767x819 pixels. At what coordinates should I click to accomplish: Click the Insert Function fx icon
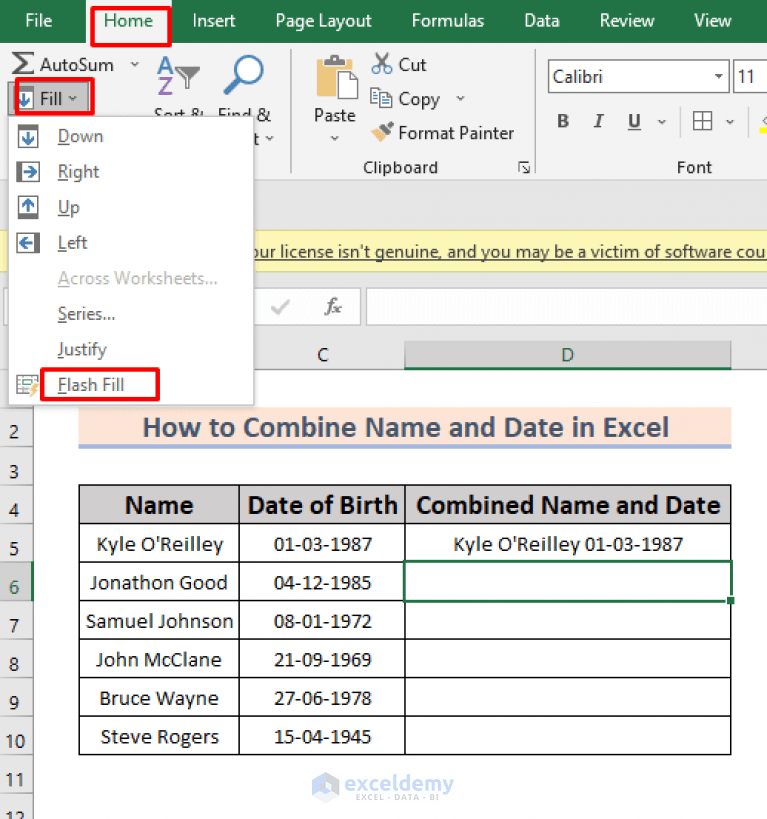click(x=333, y=307)
